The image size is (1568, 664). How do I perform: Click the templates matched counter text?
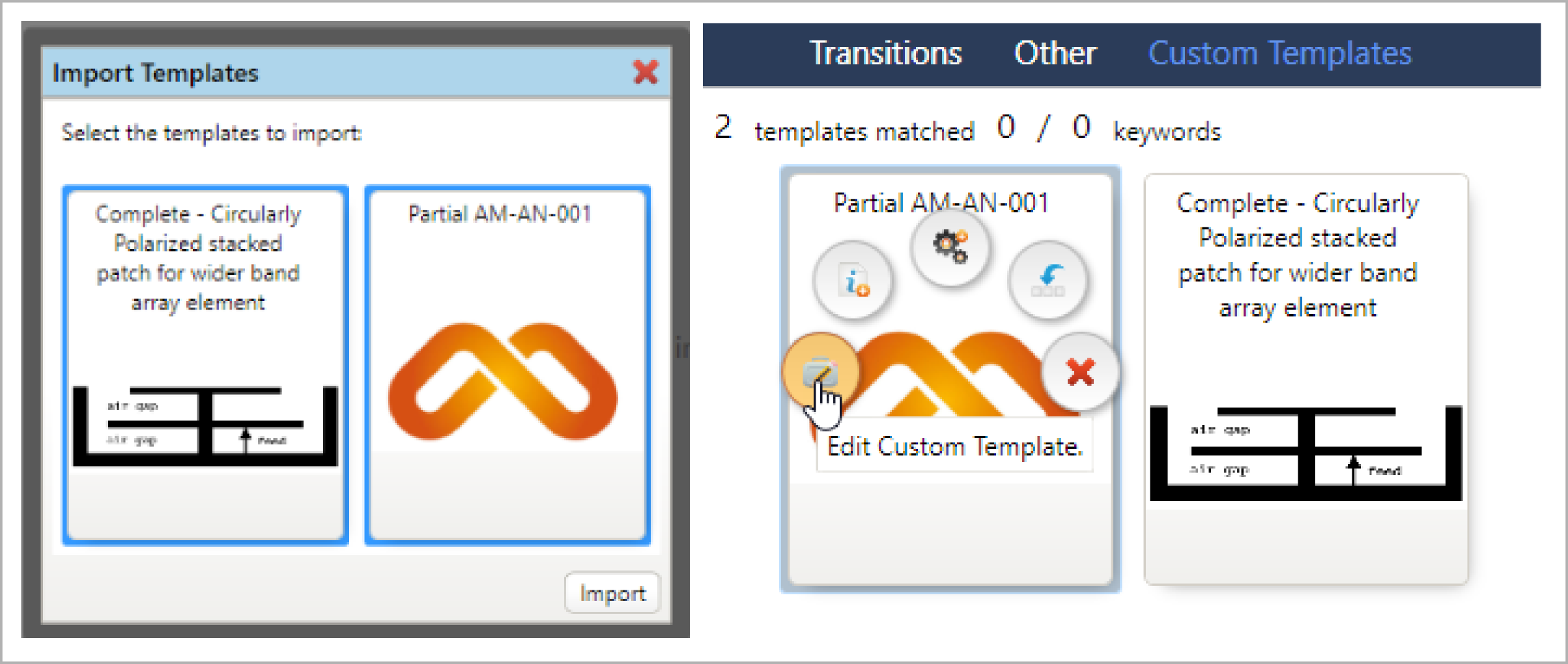click(x=844, y=130)
